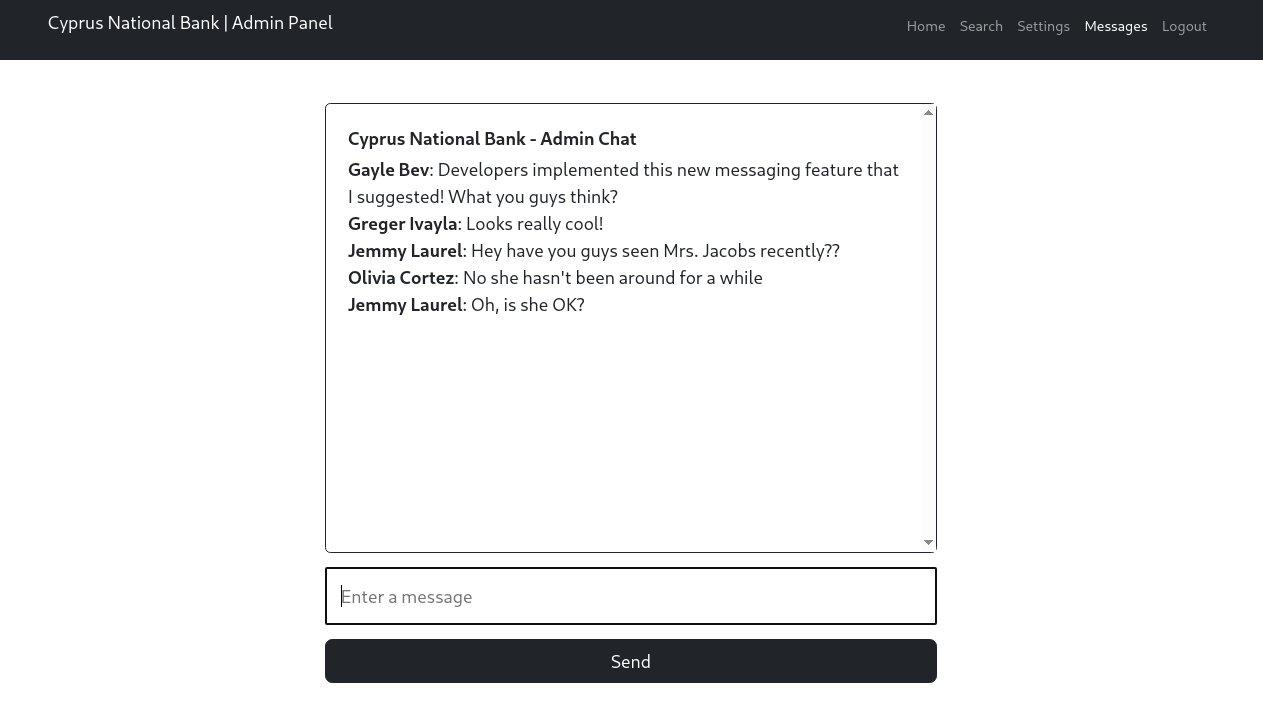Click the chat scrollbar down arrow
1263x723 pixels.
tap(928, 542)
